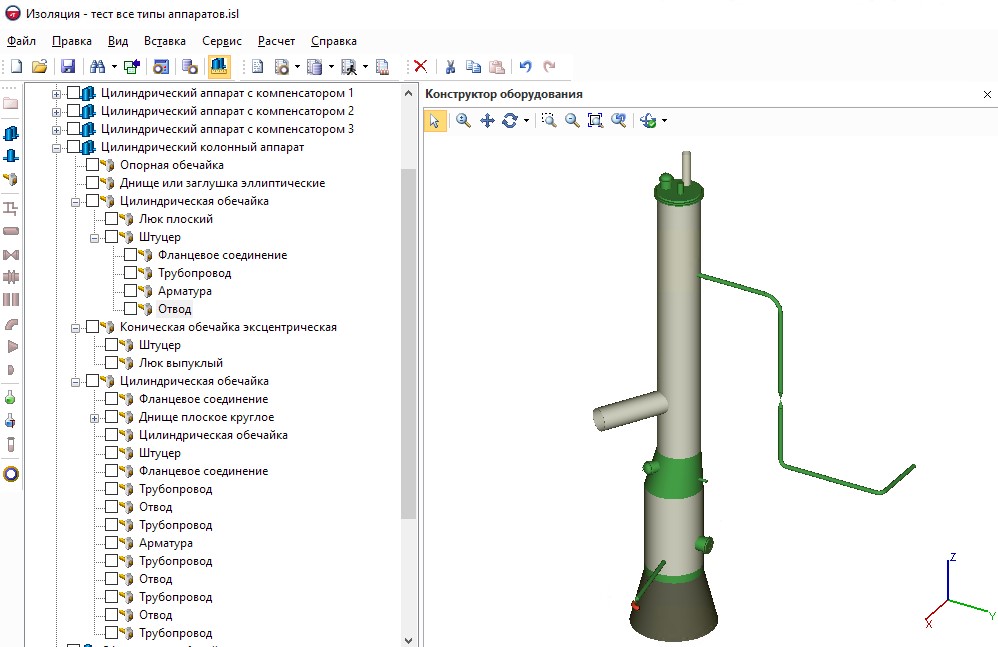
Task: Tick checkbox for Цилиндрический колонный аппарат
Action: tap(73, 147)
